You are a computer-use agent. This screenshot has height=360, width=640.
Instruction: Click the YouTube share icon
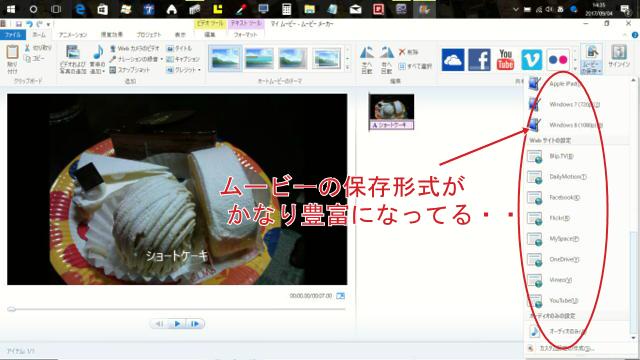pyautogui.click(x=505, y=60)
